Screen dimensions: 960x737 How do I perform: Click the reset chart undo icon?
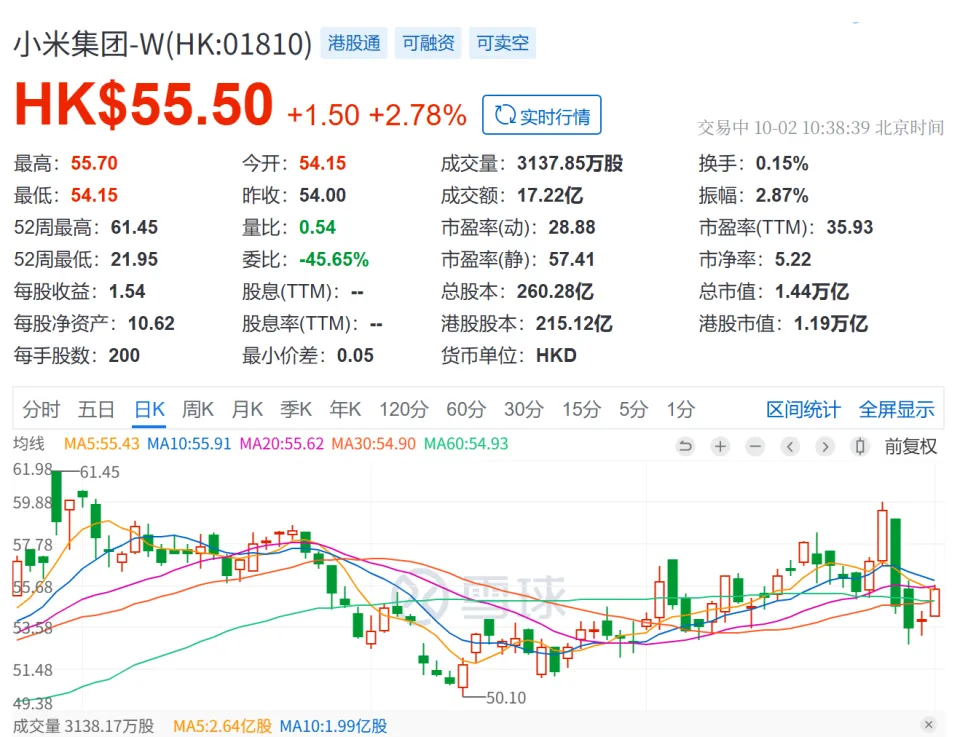(x=685, y=446)
